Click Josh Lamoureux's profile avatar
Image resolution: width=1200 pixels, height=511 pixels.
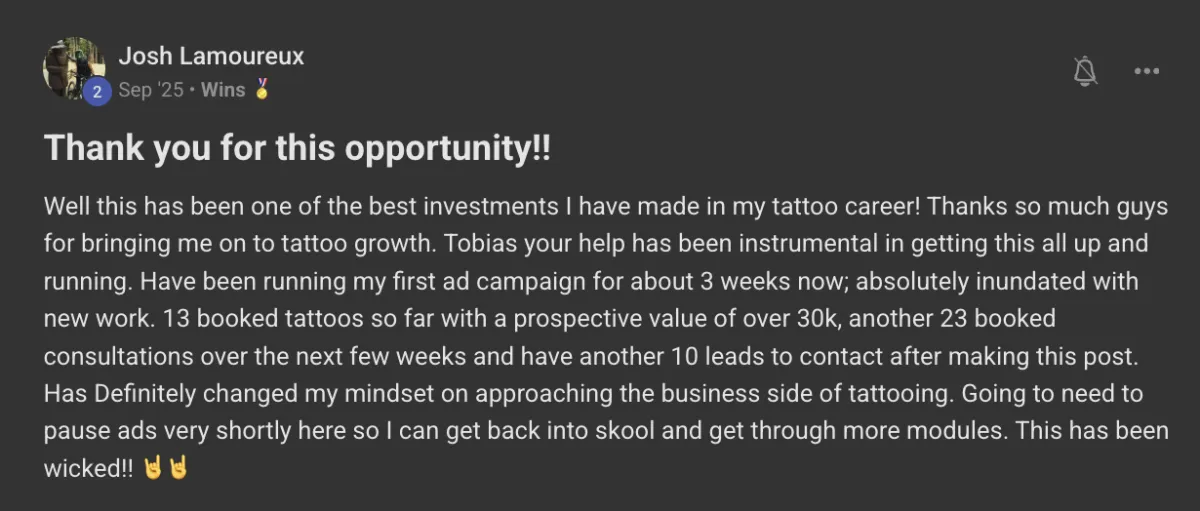point(73,68)
